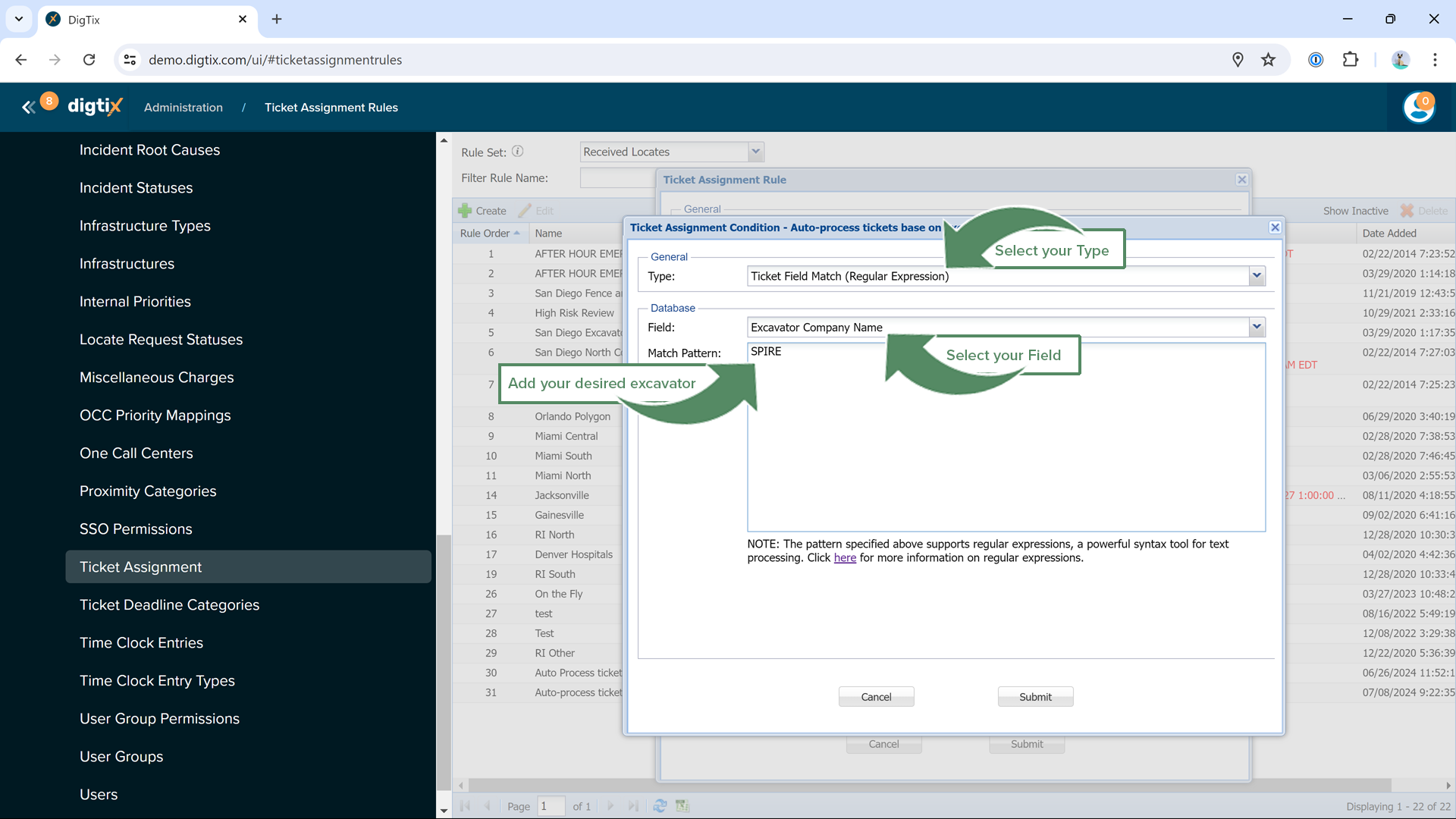Open Ticket Deadline Categories sidebar item
This screenshot has height=819, width=1456.
pos(169,604)
